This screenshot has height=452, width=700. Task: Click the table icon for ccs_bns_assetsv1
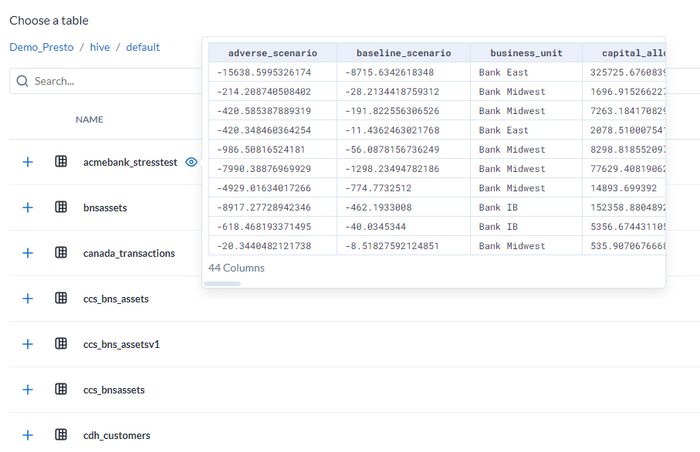tap(61, 344)
